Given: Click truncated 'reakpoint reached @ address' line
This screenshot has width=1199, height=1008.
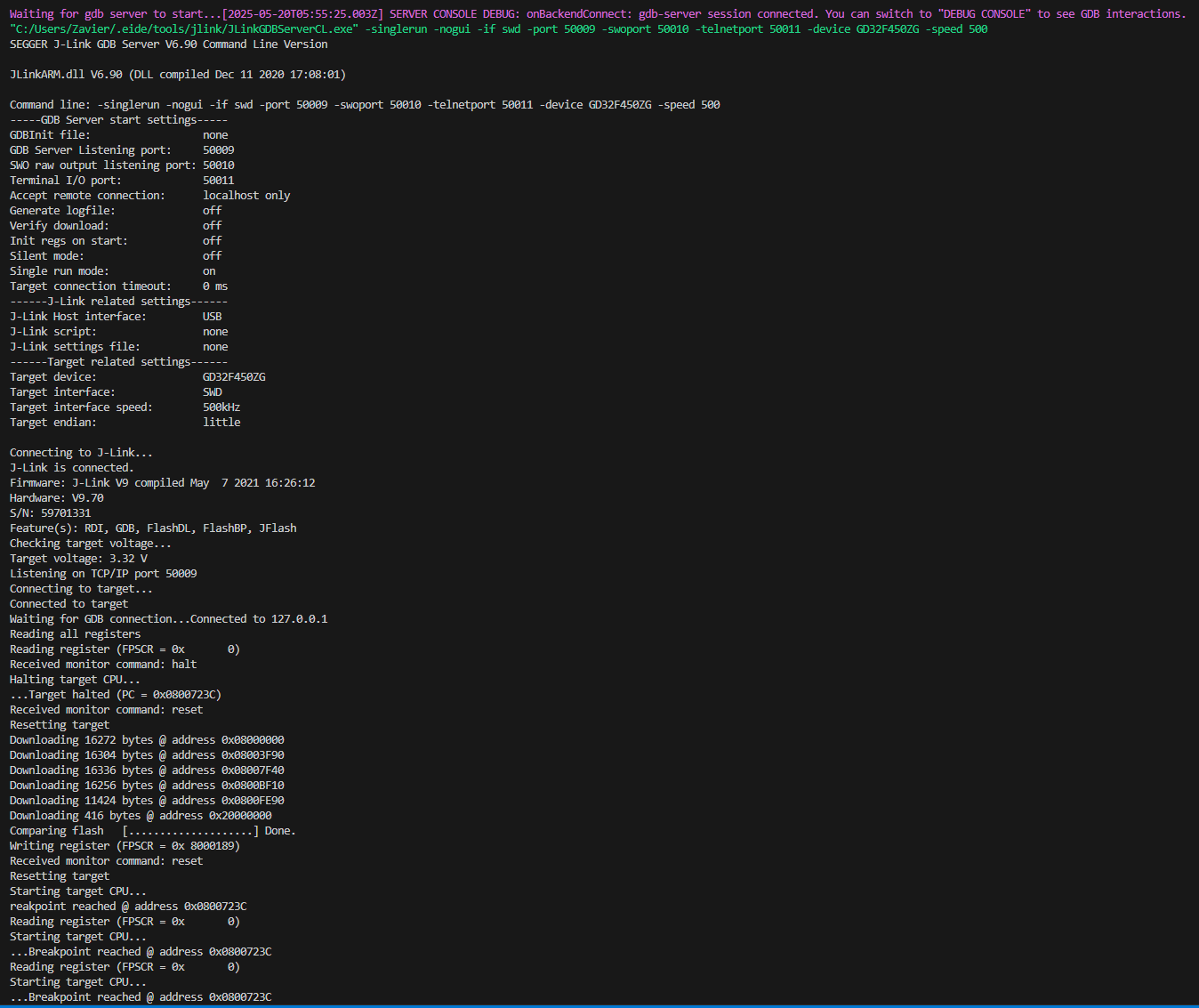Looking at the screenshot, I should click(128, 907).
